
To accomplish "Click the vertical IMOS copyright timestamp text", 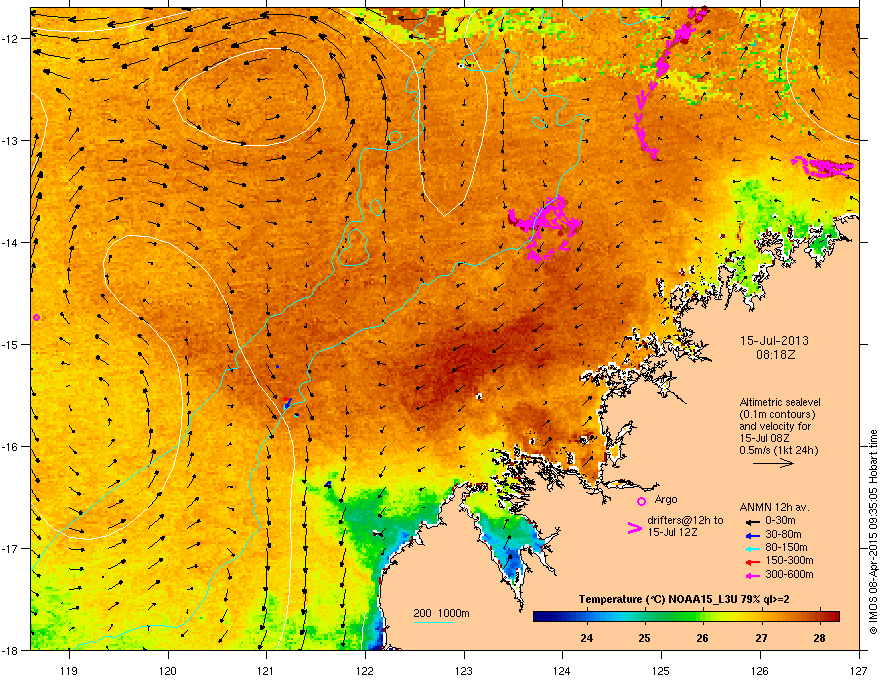I will (873, 532).
